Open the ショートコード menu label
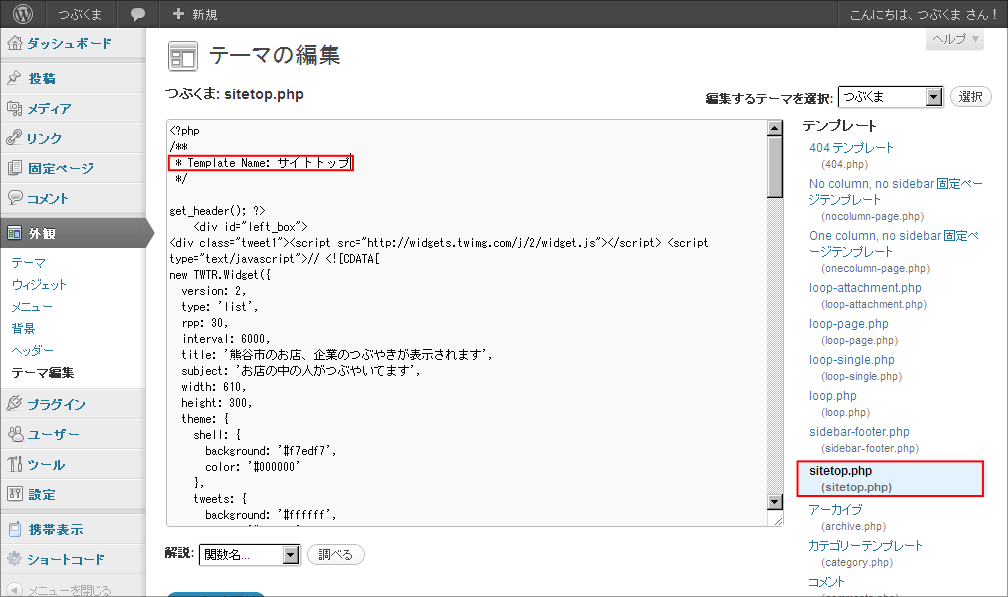The image size is (1008, 597). [66, 559]
